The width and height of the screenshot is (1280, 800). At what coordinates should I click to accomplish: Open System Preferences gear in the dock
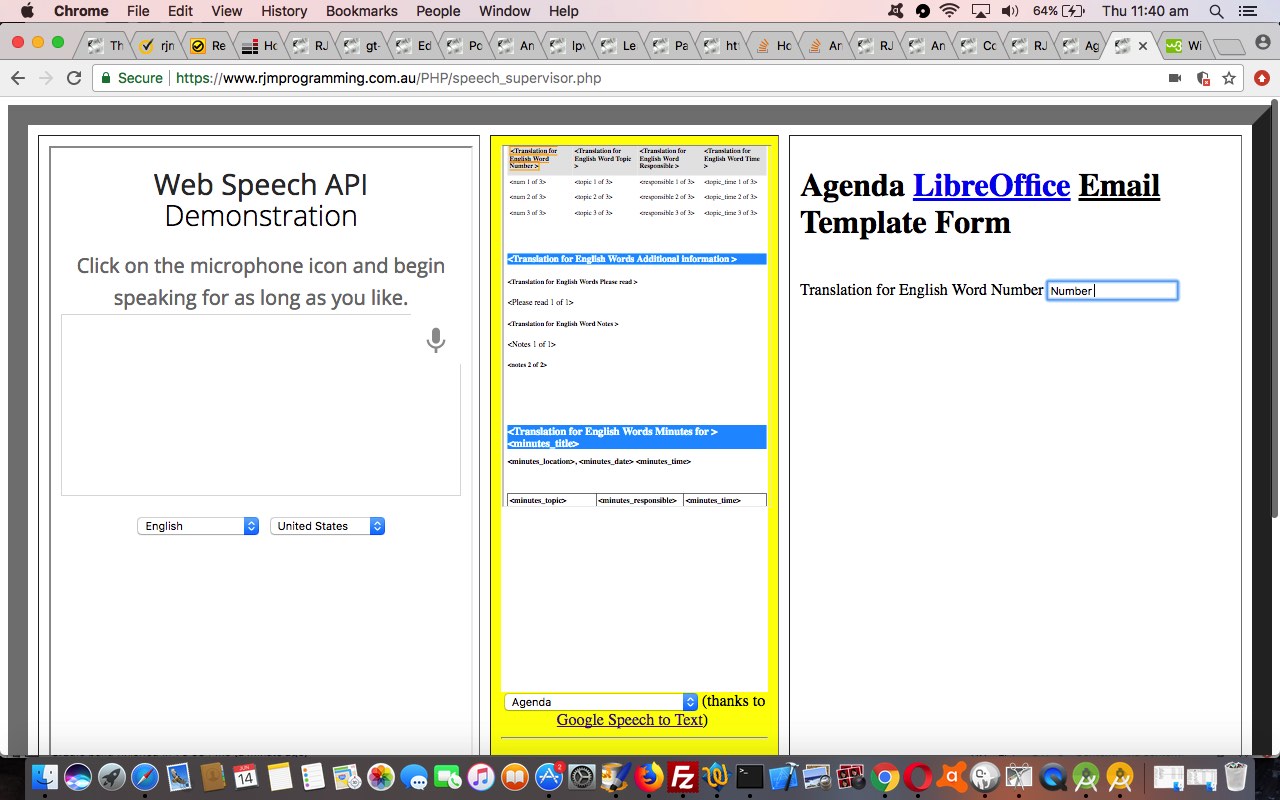point(582,777)
